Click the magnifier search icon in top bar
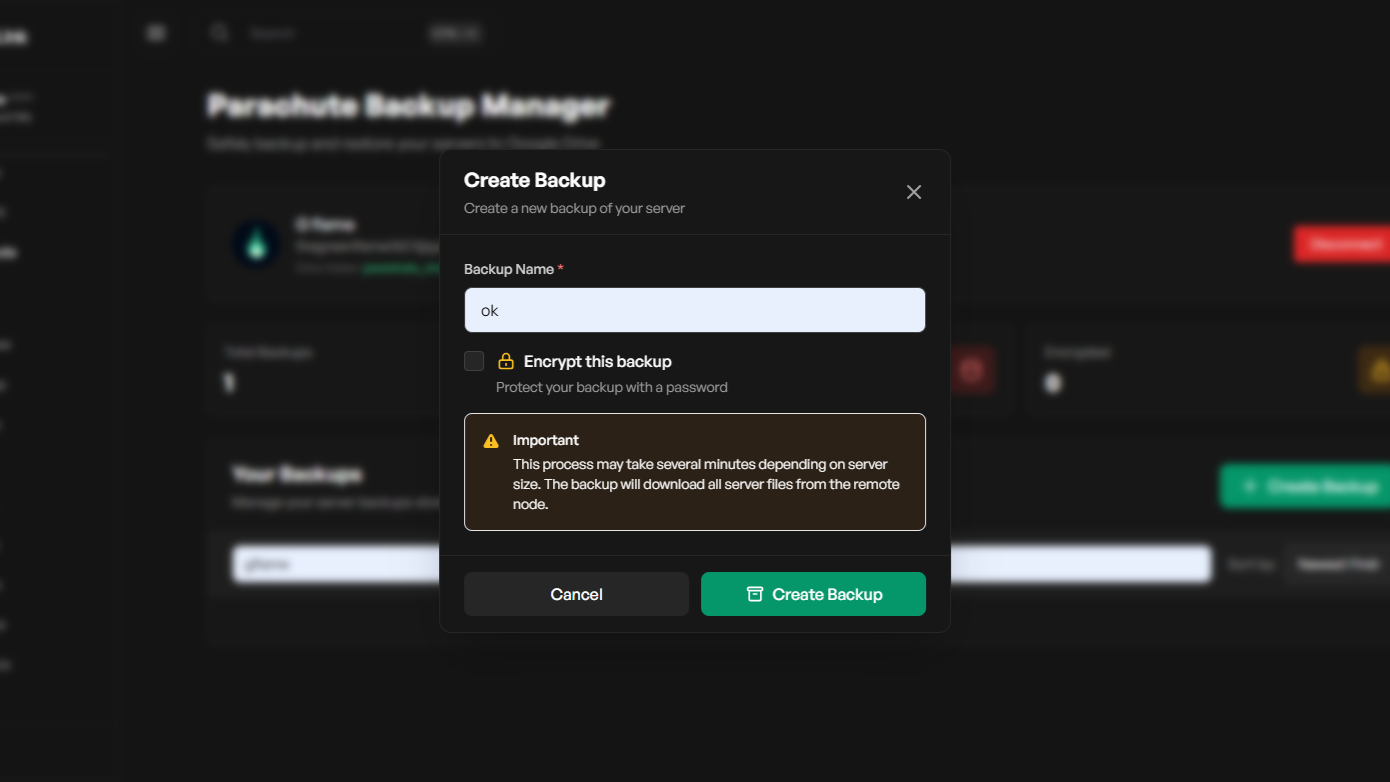The image size is (1390, 782). point(220,33)
